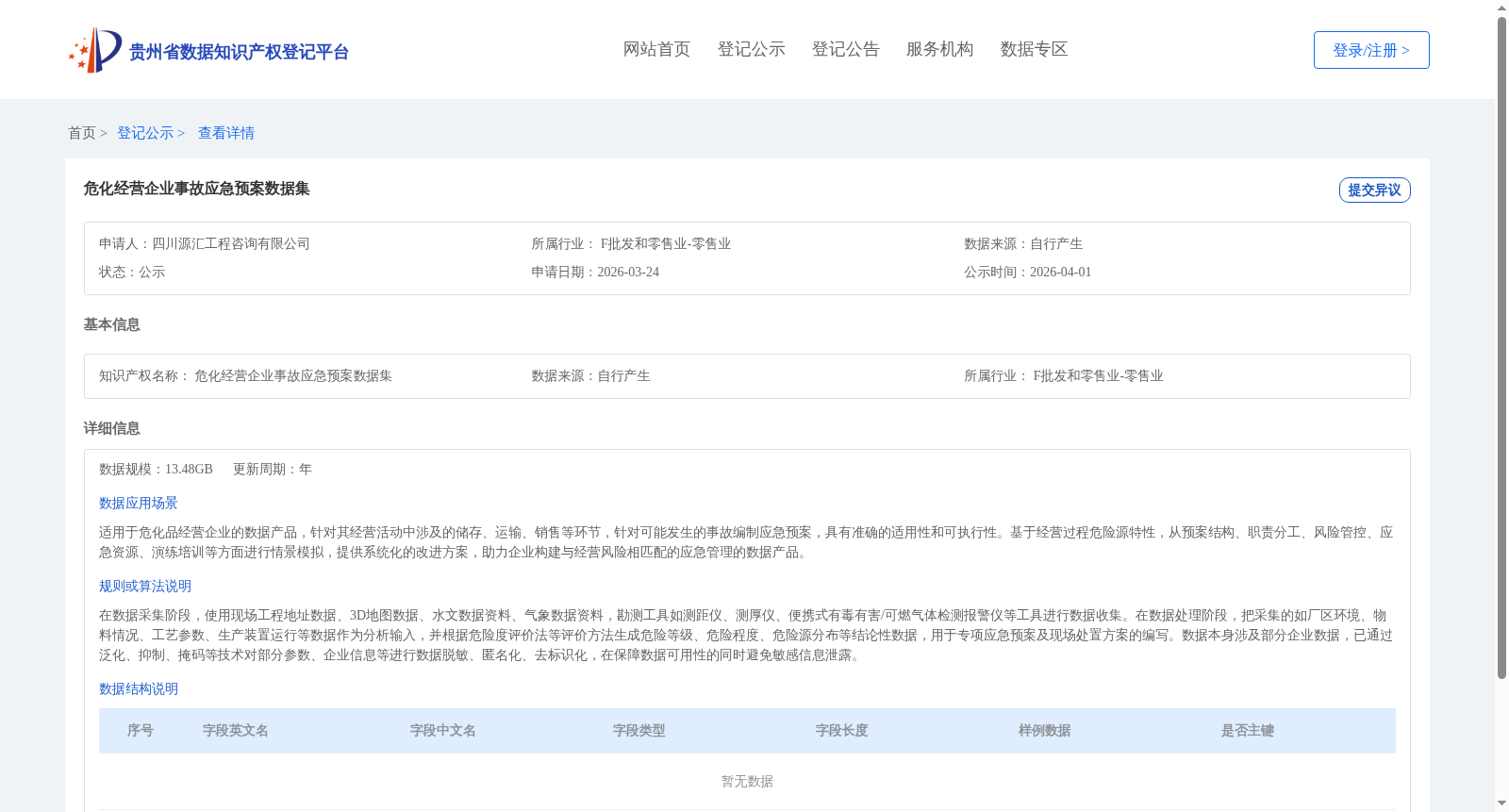Click the 状态：公示 text
Screen dimensions: 1509x812
point(132,272)
